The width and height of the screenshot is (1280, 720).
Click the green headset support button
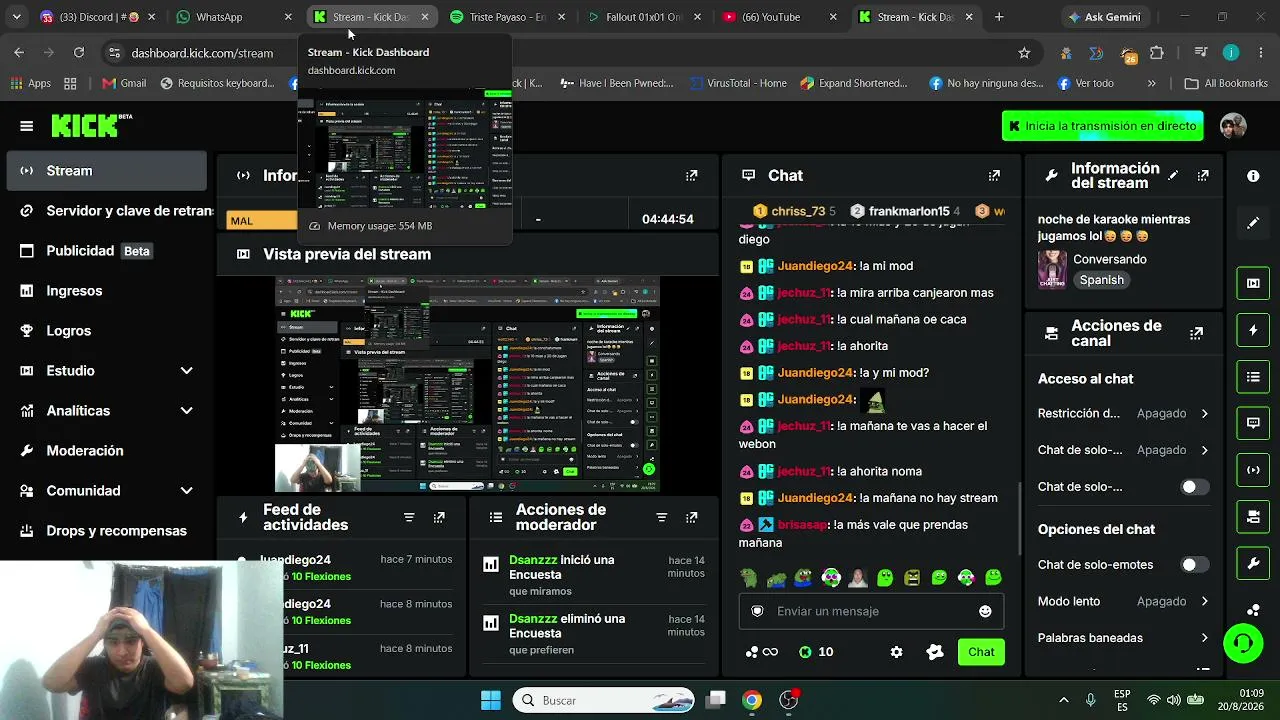coord(1243,643)
